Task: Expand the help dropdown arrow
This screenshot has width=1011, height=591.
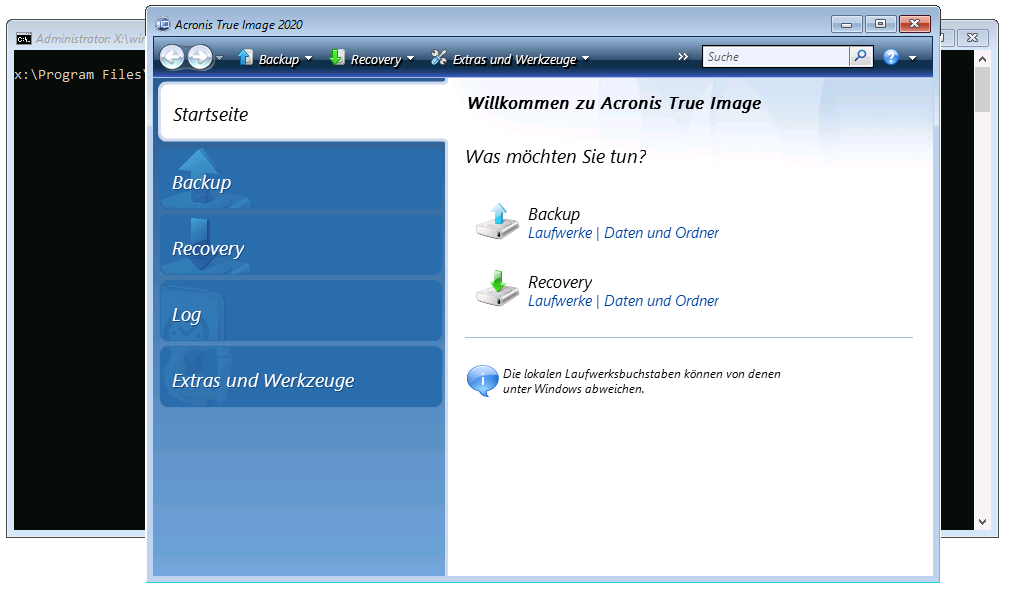Action: [x=912, y=58]
